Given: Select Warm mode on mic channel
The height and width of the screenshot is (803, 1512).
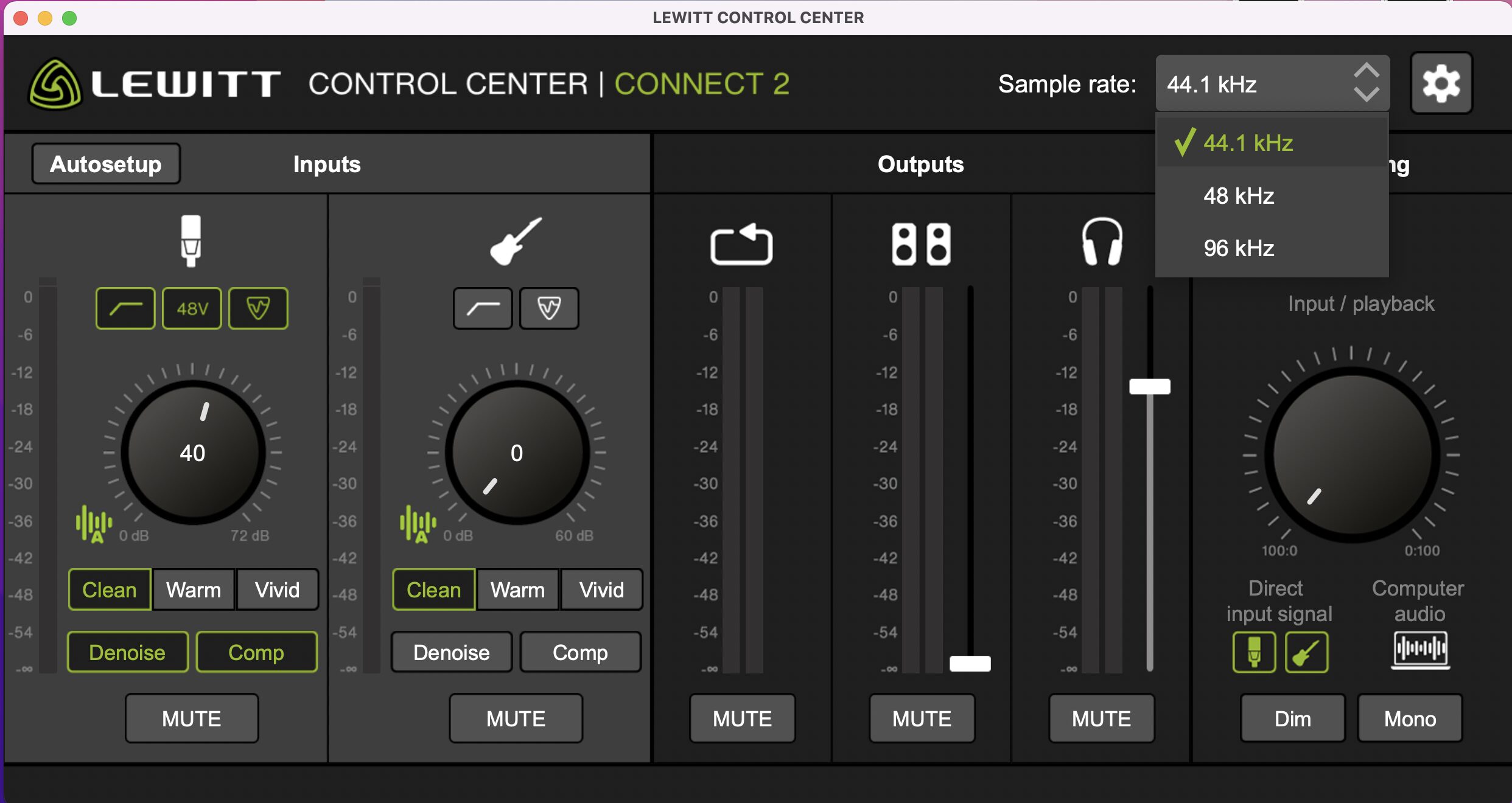Looking at the screenshot, I should [x=194, y=589].
